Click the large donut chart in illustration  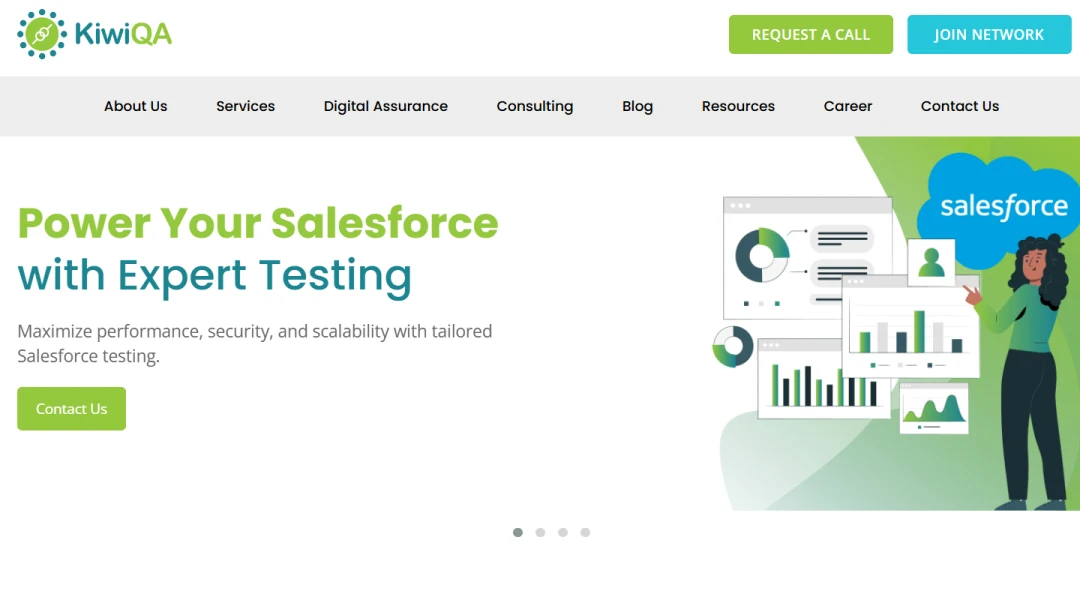click(x=762, y=255)
